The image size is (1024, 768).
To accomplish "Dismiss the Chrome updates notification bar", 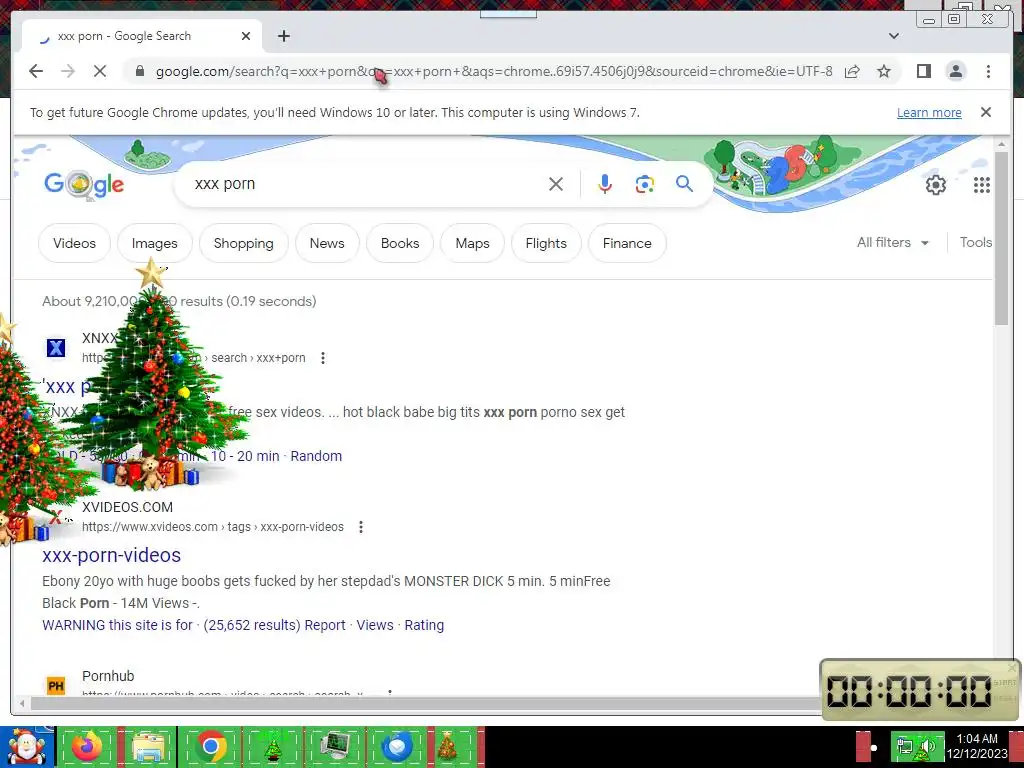I will pyautogui.click(x=986, y=112).
